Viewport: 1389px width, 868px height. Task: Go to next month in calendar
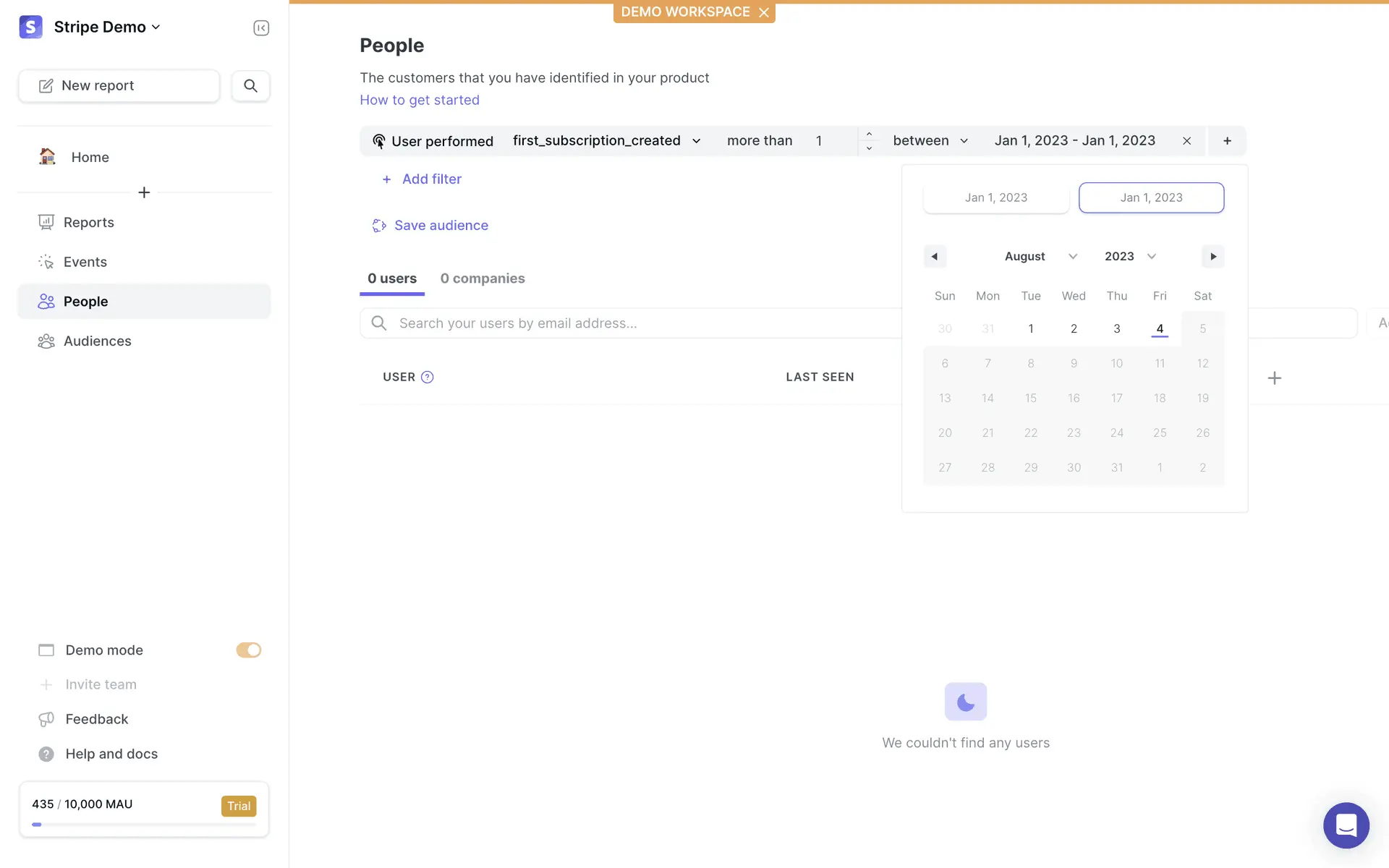click(x=1212, y=256)
